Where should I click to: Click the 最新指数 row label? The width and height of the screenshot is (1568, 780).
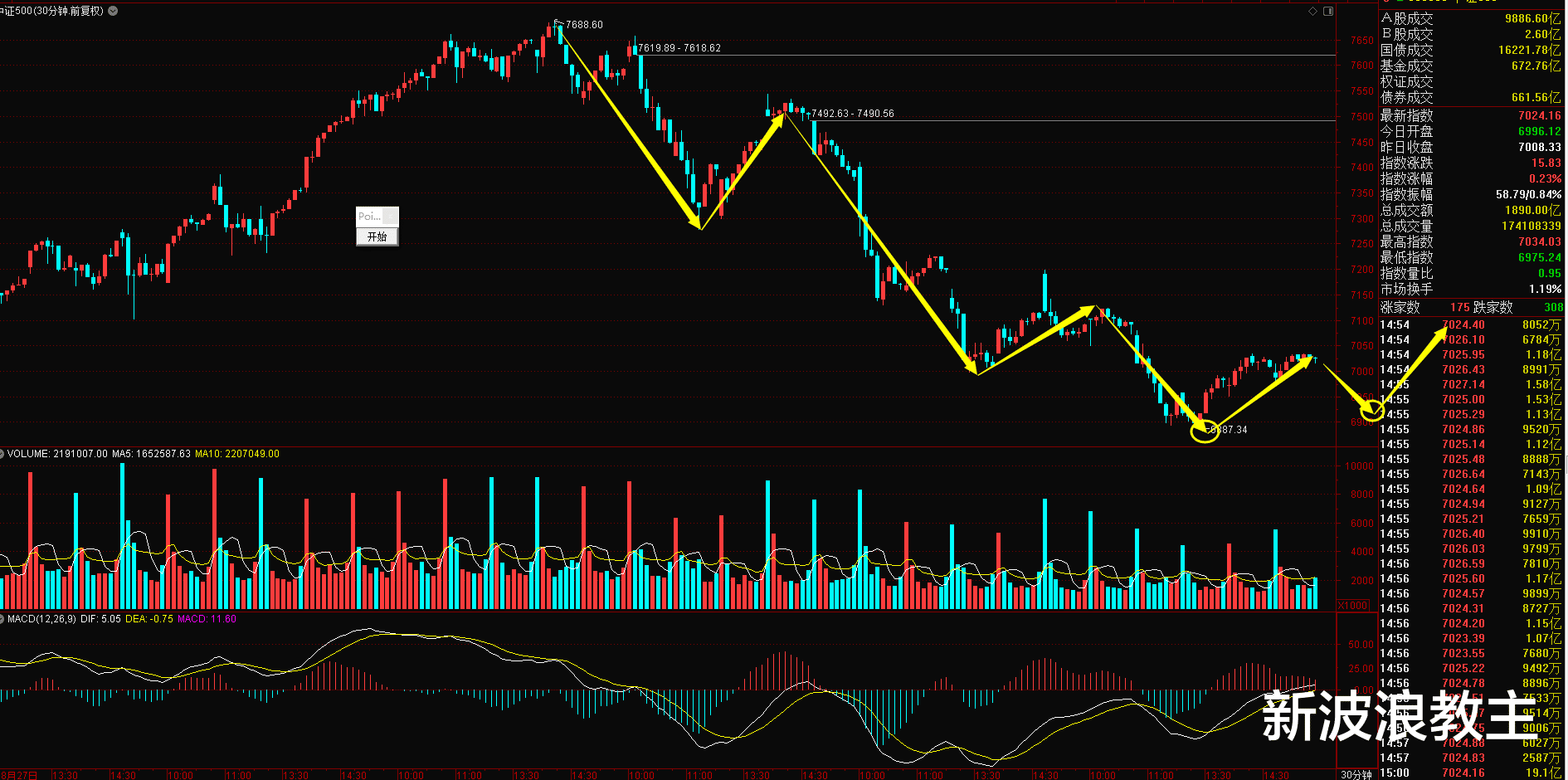(1407, 115)
